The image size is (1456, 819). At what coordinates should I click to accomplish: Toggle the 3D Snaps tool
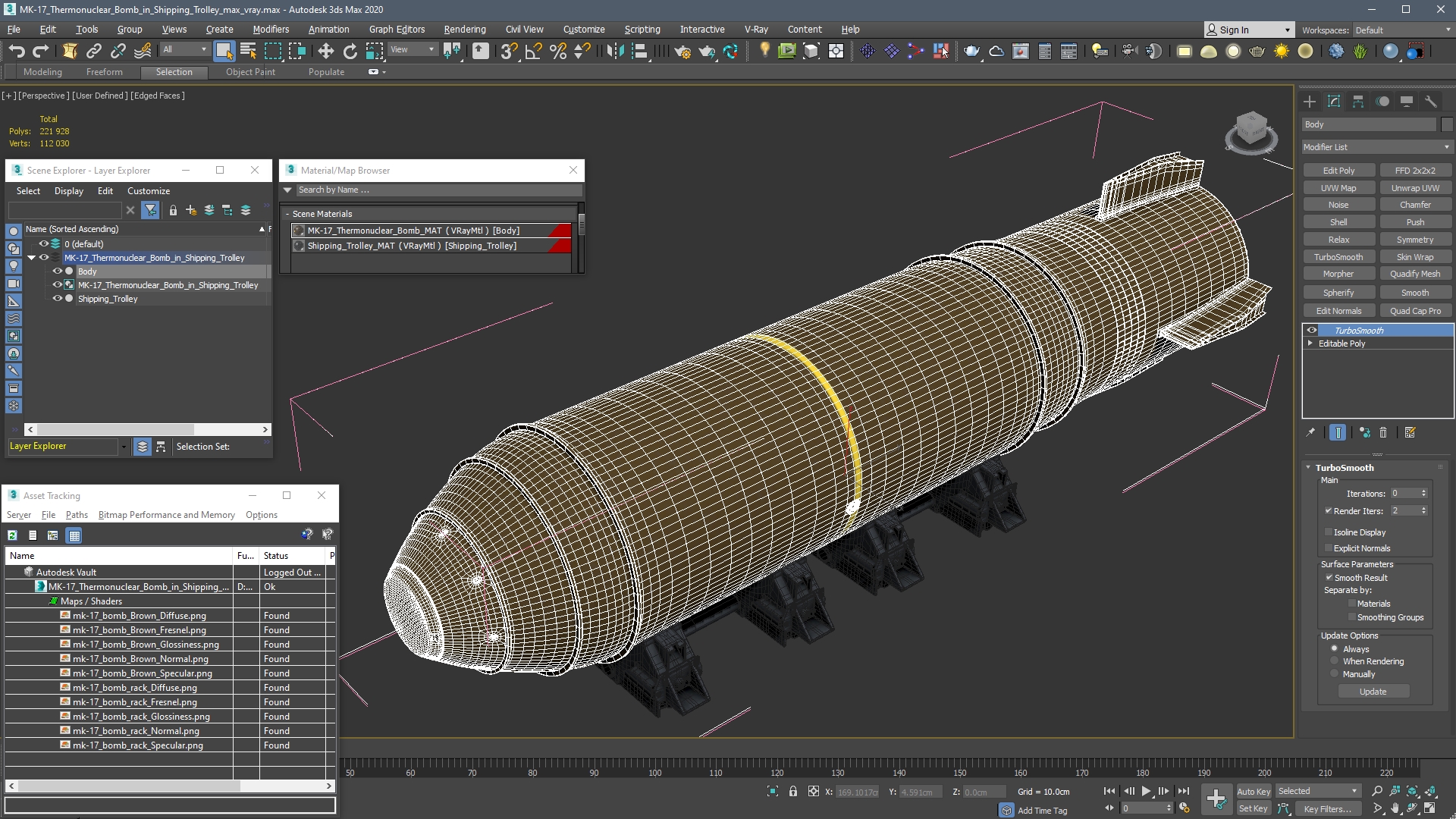(509, 51)
